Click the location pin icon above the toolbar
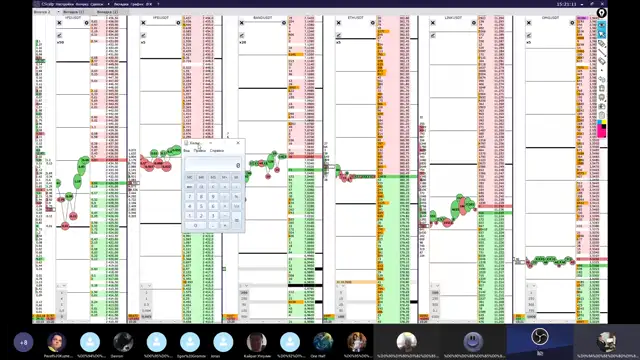 pyautogui.click(x=602, y=12)
